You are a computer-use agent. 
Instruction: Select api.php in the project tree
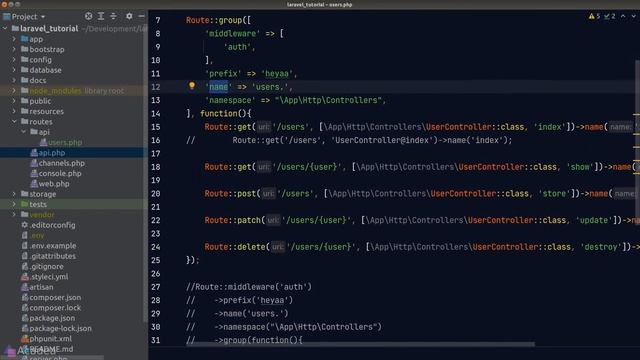(x=52, y=153)
